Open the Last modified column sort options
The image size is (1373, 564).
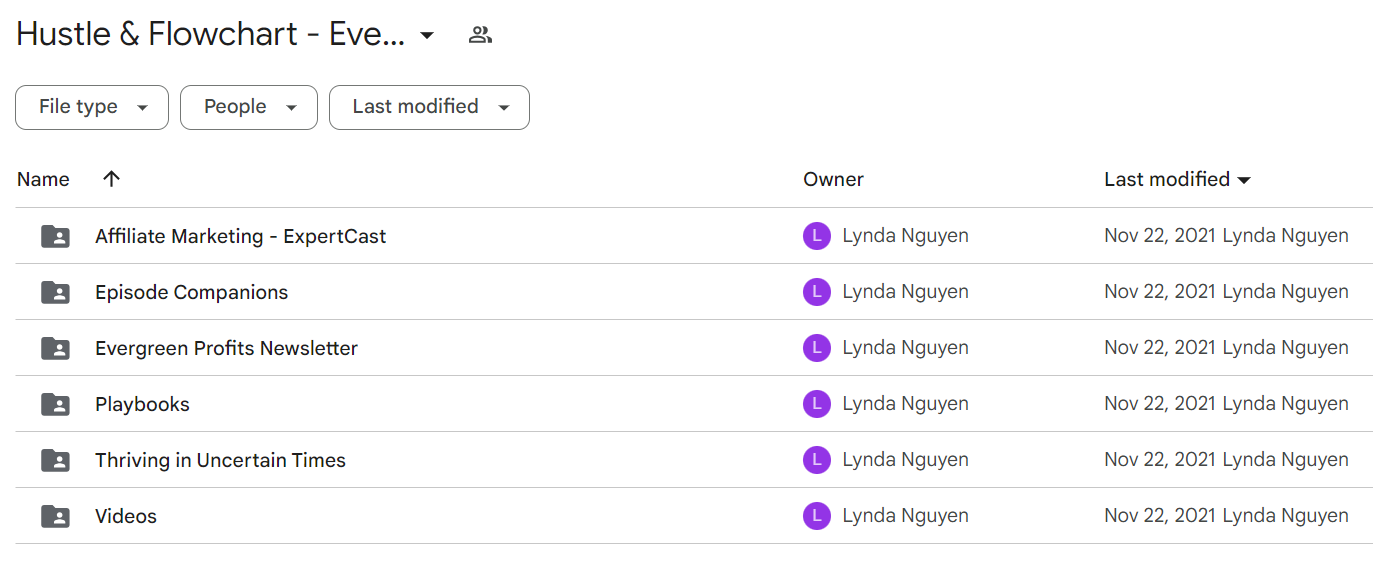point(1177,180)
